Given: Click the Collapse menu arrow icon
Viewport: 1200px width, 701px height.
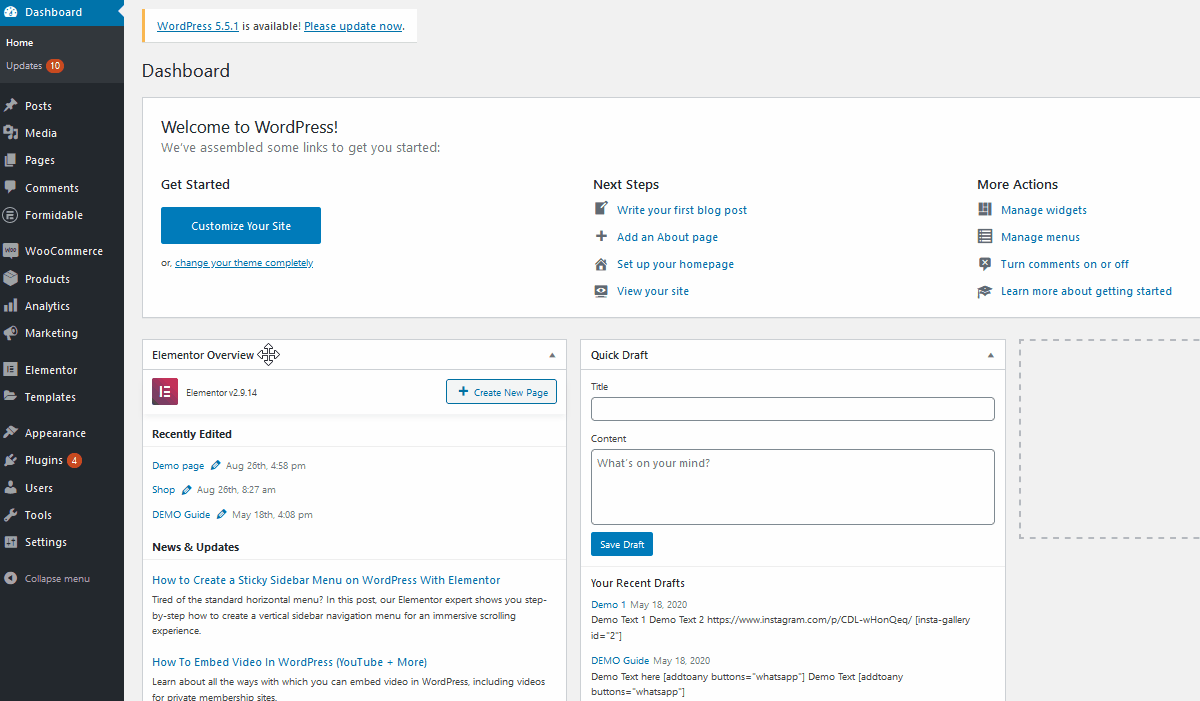Looking at the screenshot, I should [x=11, y=578].
